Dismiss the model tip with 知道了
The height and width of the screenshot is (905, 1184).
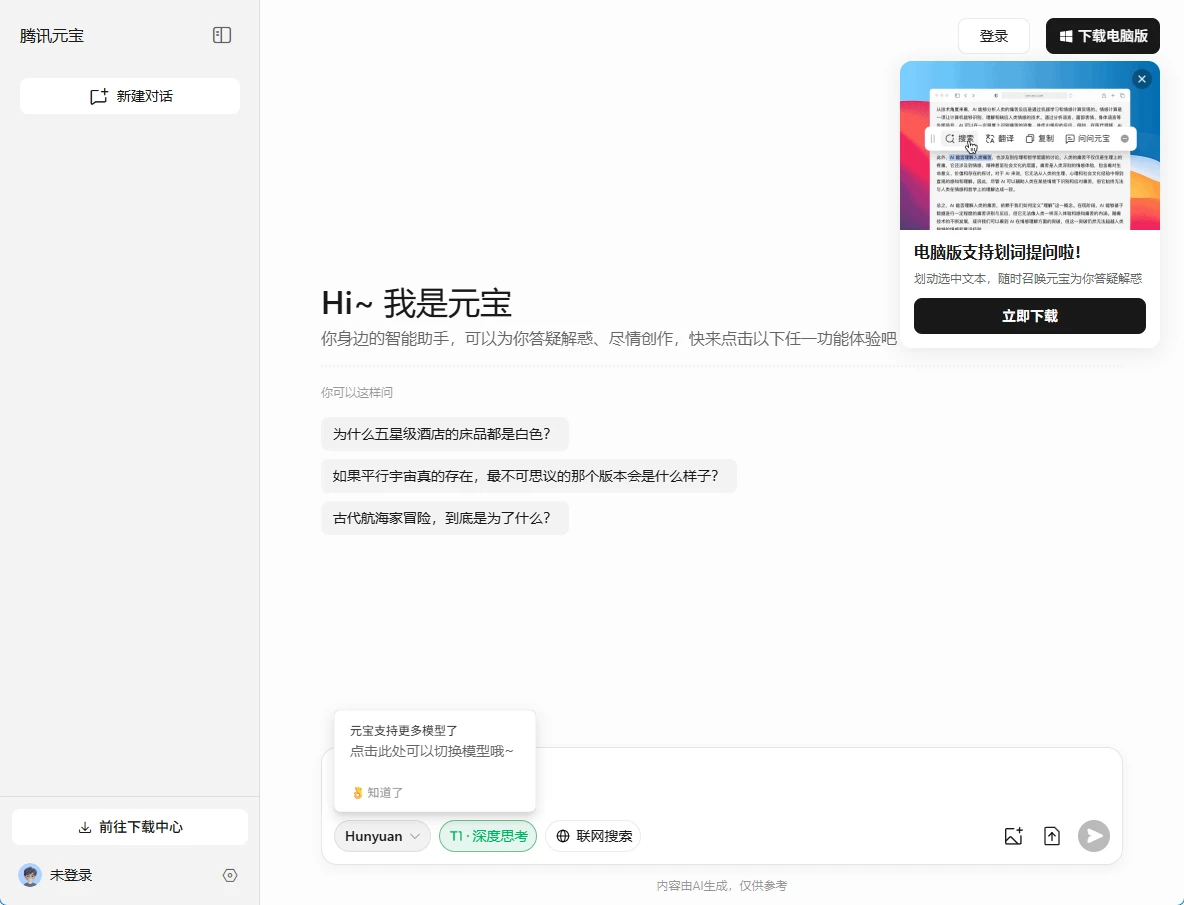[x=378, y=792]
